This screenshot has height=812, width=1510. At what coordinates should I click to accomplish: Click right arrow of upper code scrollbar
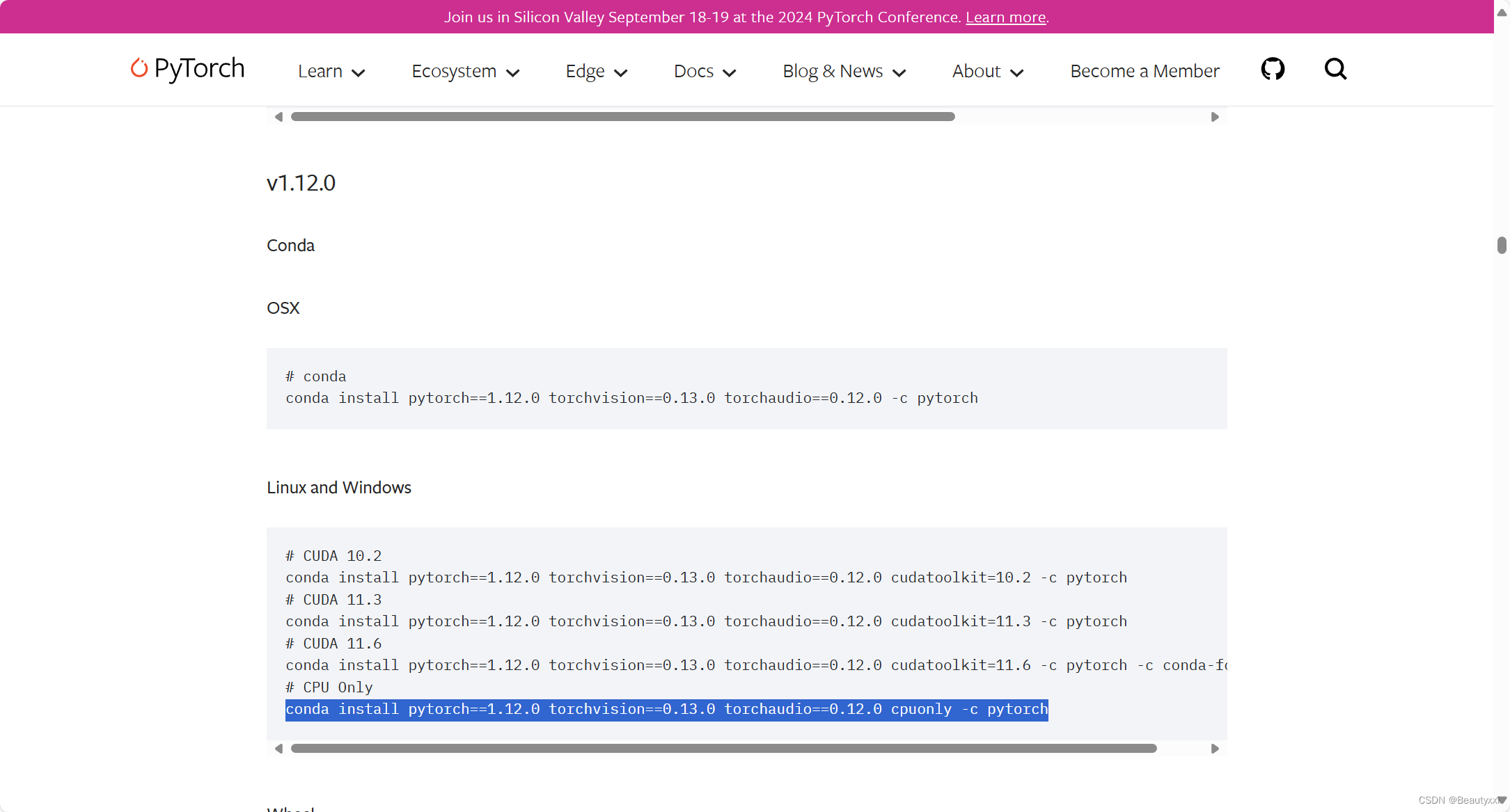click(1215, 117)
